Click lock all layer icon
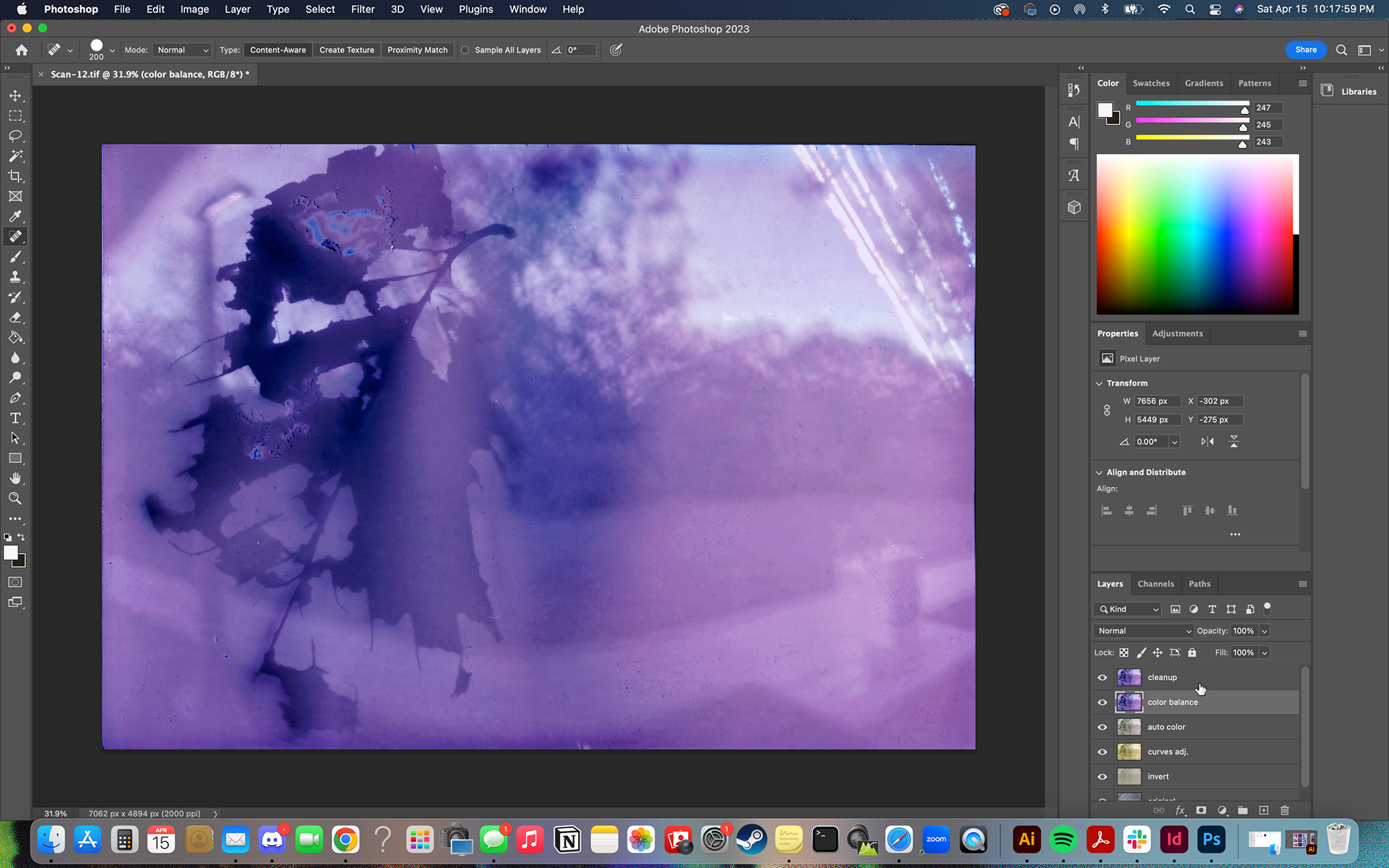 1192,652
